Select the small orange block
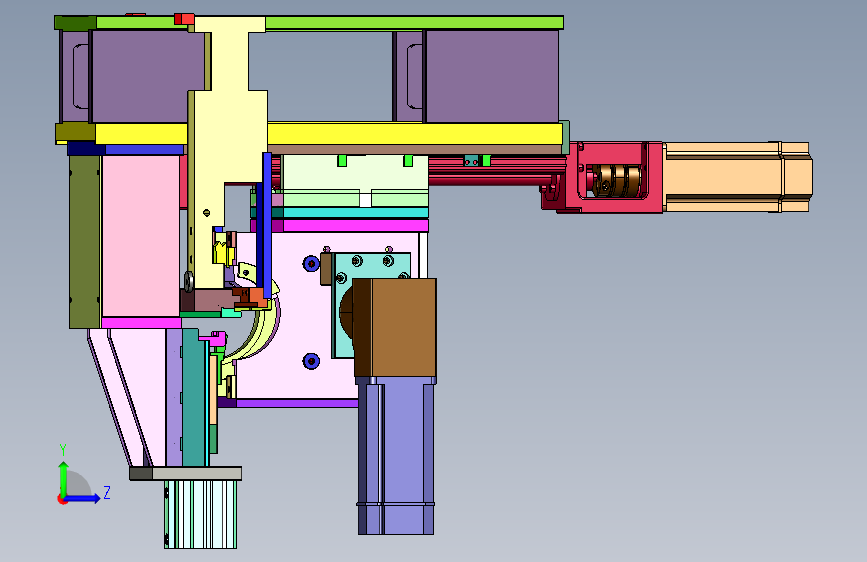The image size is (867, 562). pyautogui.click(x=257, y=298)
